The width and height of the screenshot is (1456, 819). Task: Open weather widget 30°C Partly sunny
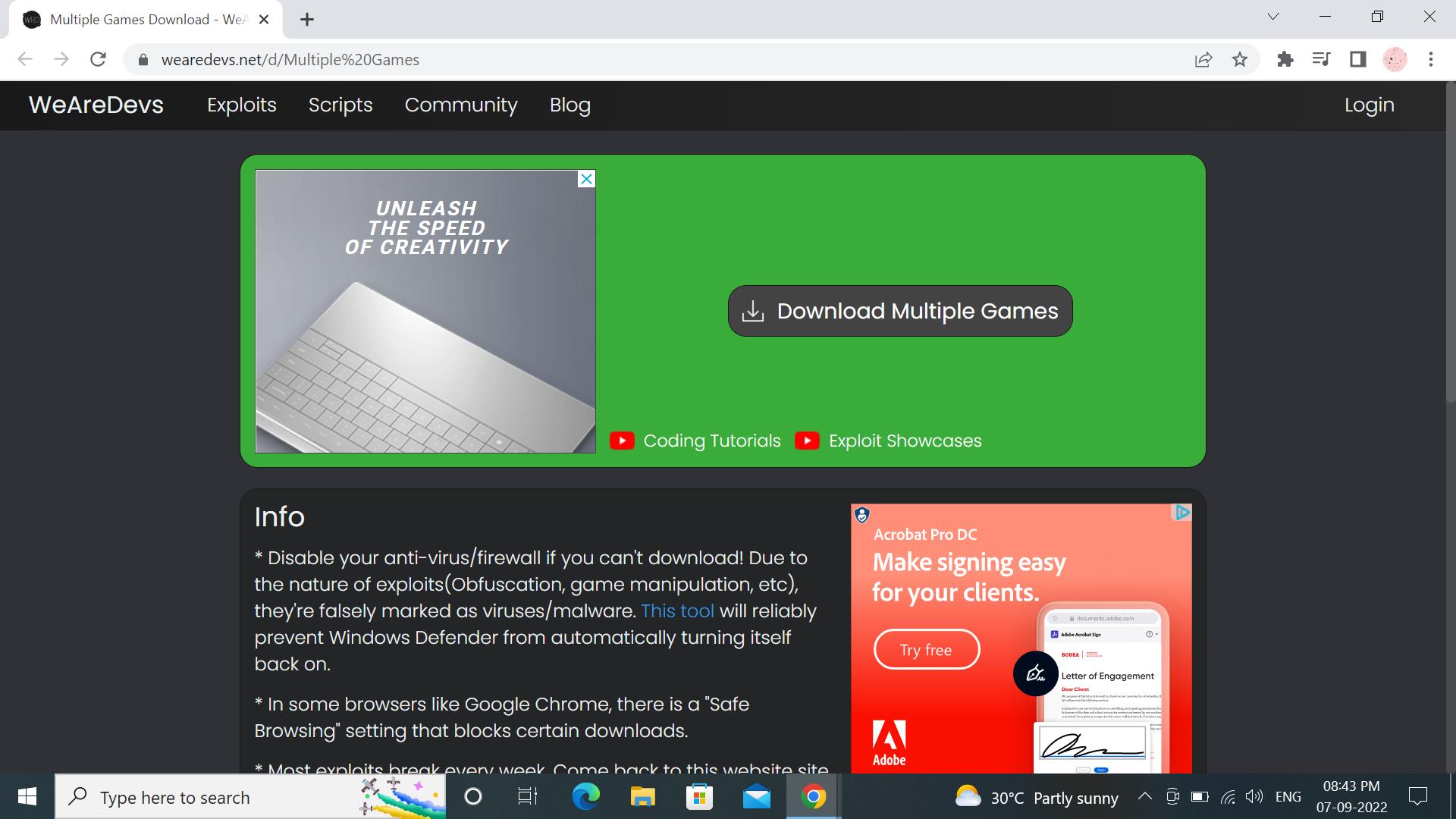[x=1037, y=797]
